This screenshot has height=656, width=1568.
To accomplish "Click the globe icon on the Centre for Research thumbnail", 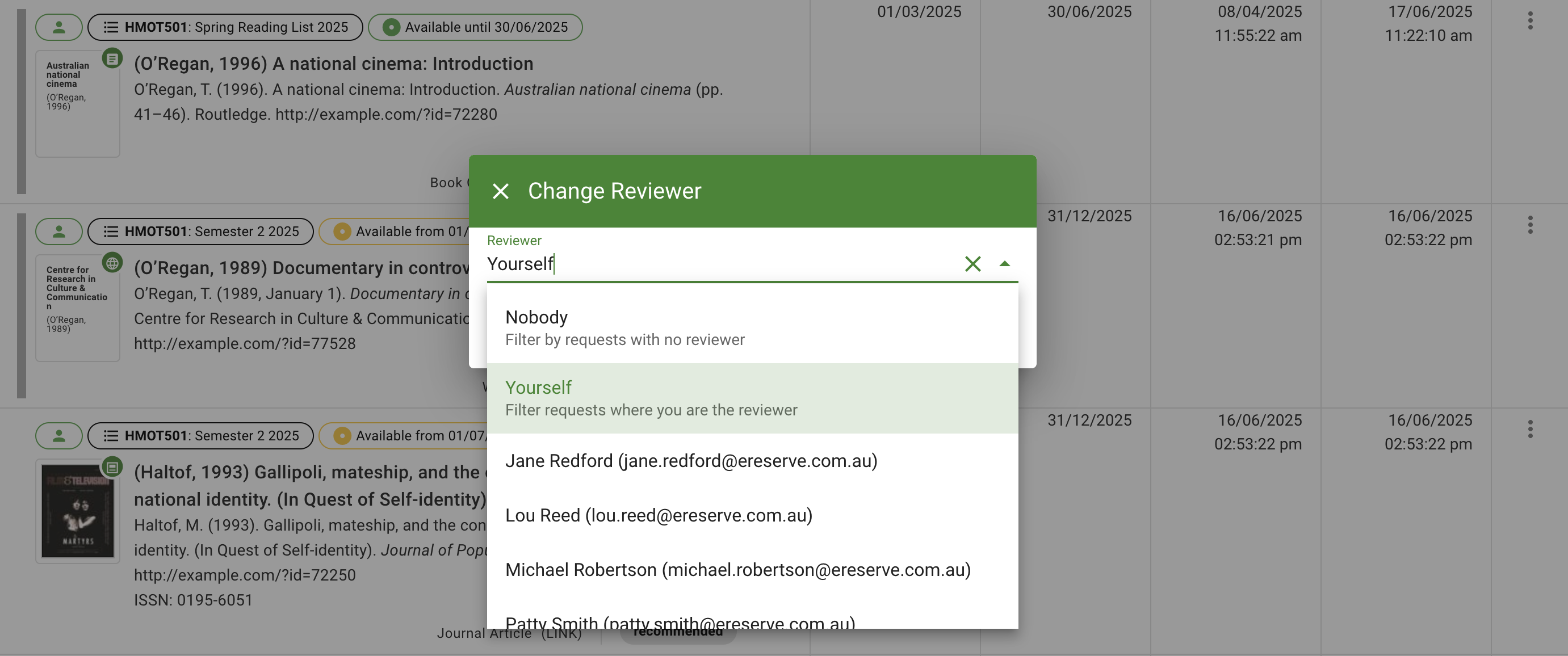I will (112, 263).
